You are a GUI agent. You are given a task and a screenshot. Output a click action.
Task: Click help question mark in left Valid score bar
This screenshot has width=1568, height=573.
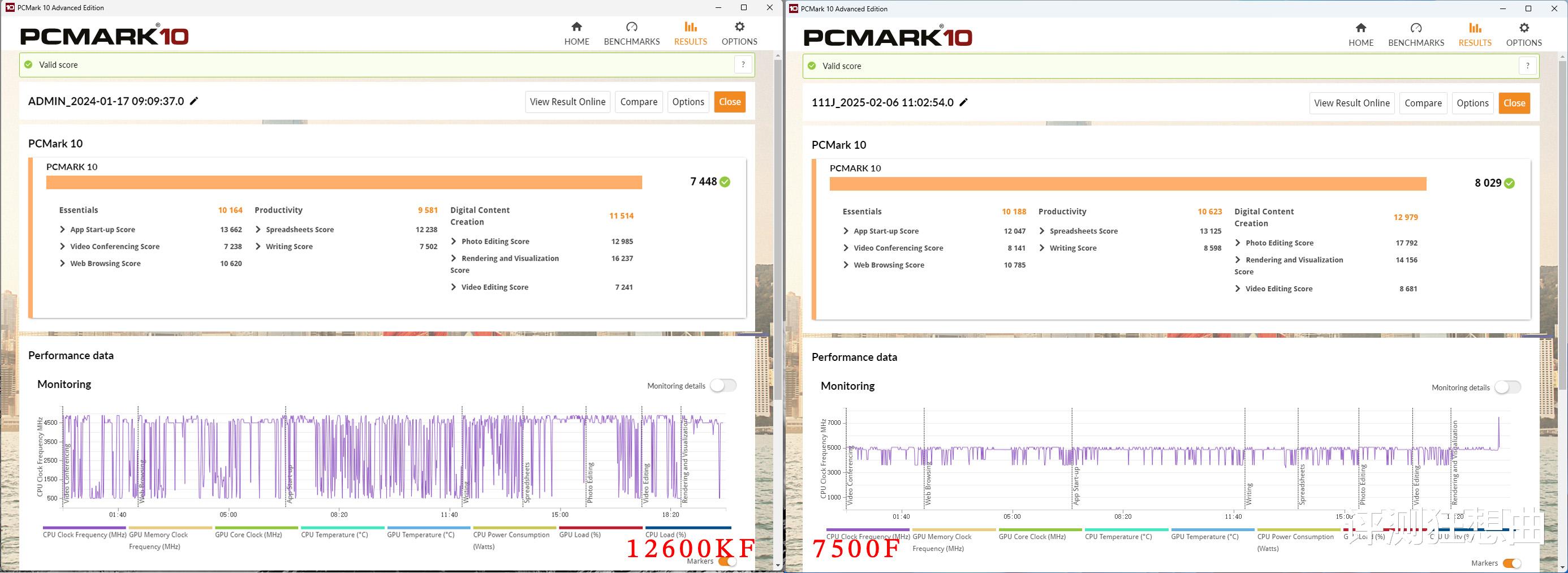click(x=743, y=64)
